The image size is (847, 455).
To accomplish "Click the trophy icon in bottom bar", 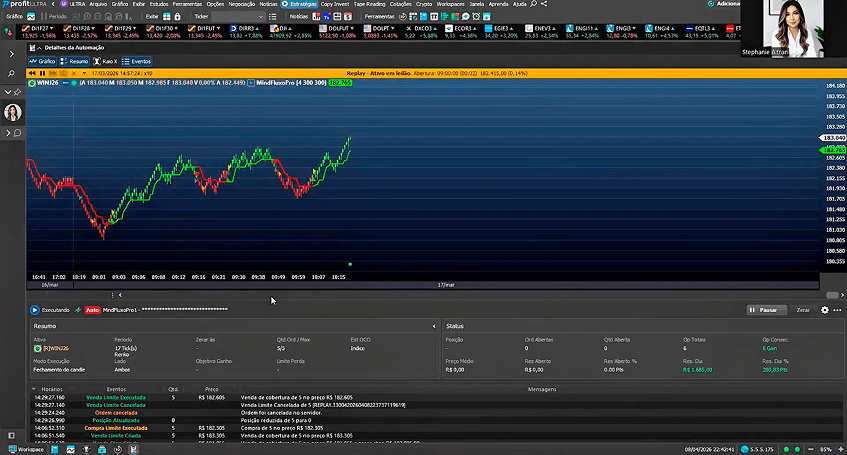I will point(86,450).
